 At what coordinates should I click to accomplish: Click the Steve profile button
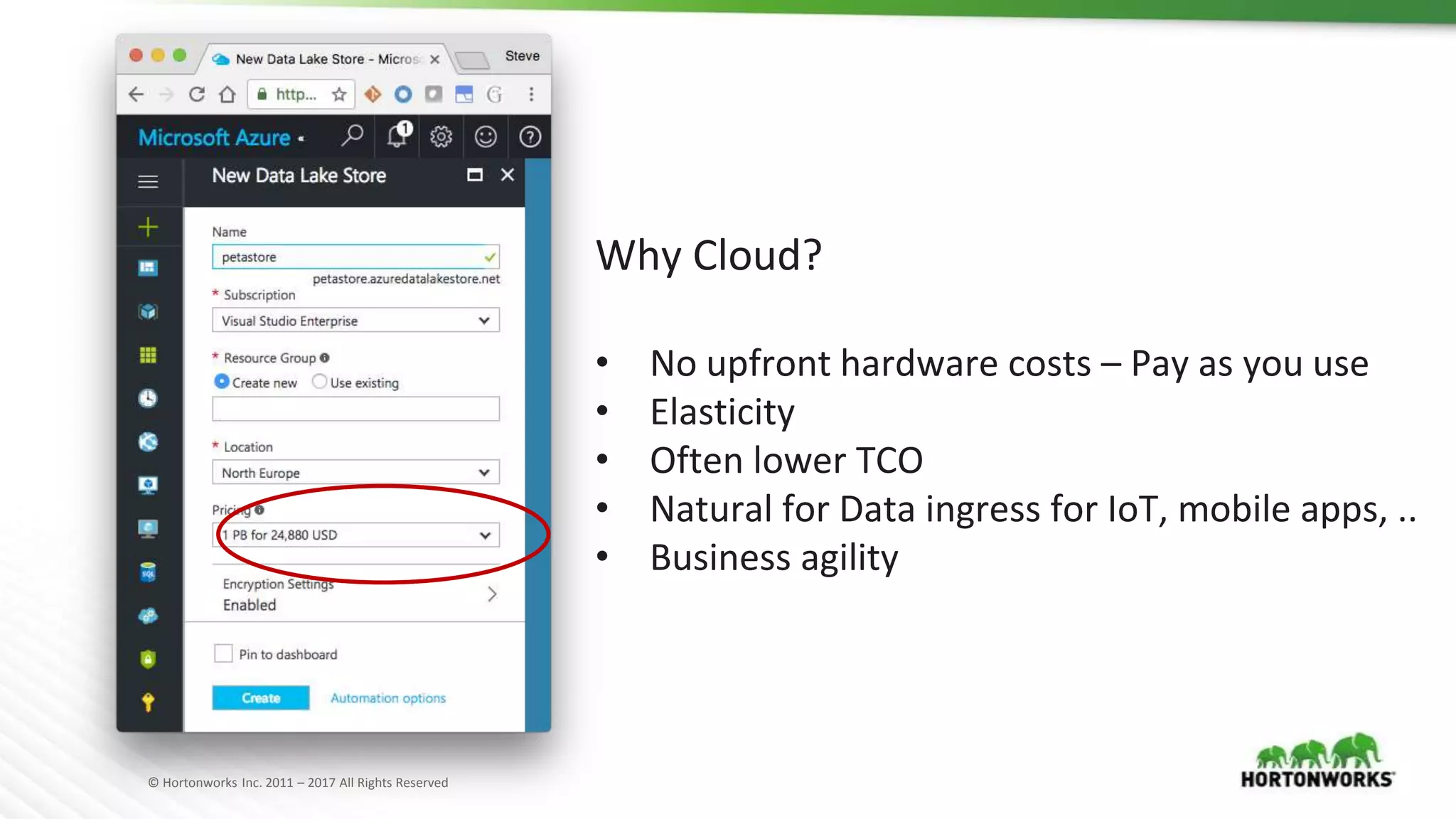click(523, 55)
